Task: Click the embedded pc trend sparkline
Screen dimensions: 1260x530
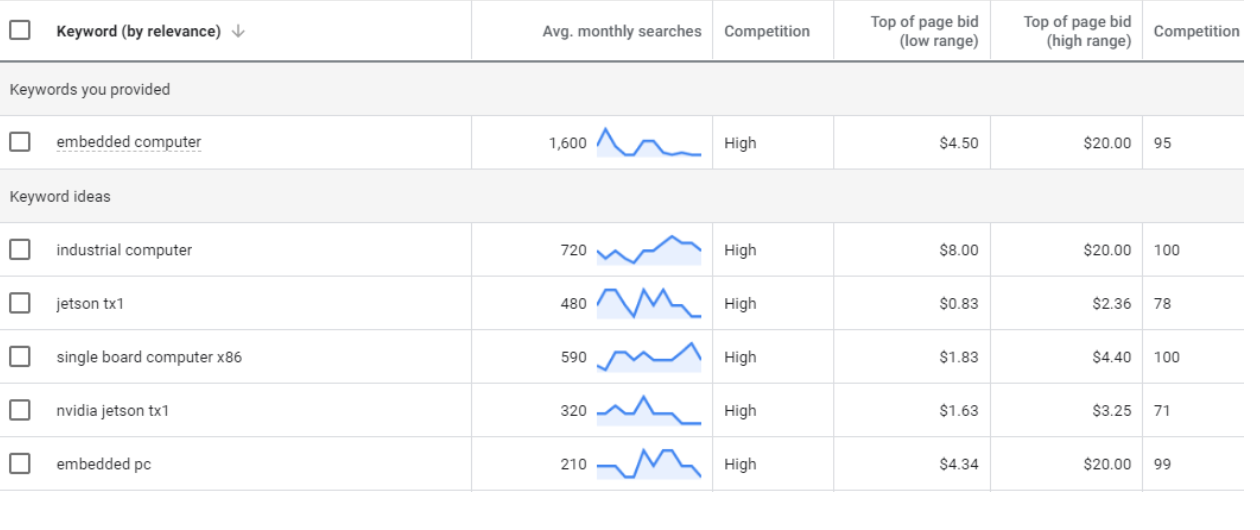Action: (649, 464)
